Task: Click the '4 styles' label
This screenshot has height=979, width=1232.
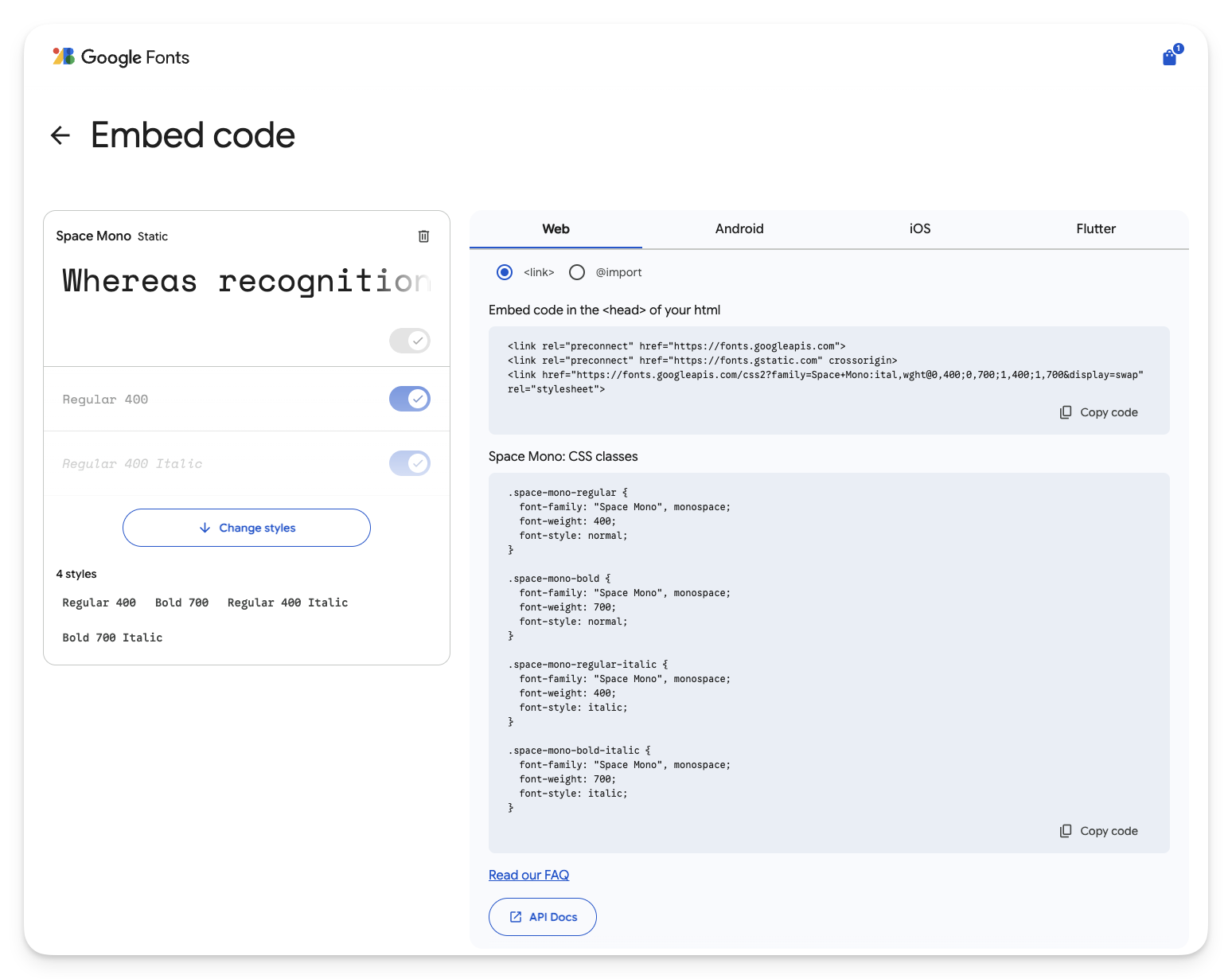Action: coord(76,574)
